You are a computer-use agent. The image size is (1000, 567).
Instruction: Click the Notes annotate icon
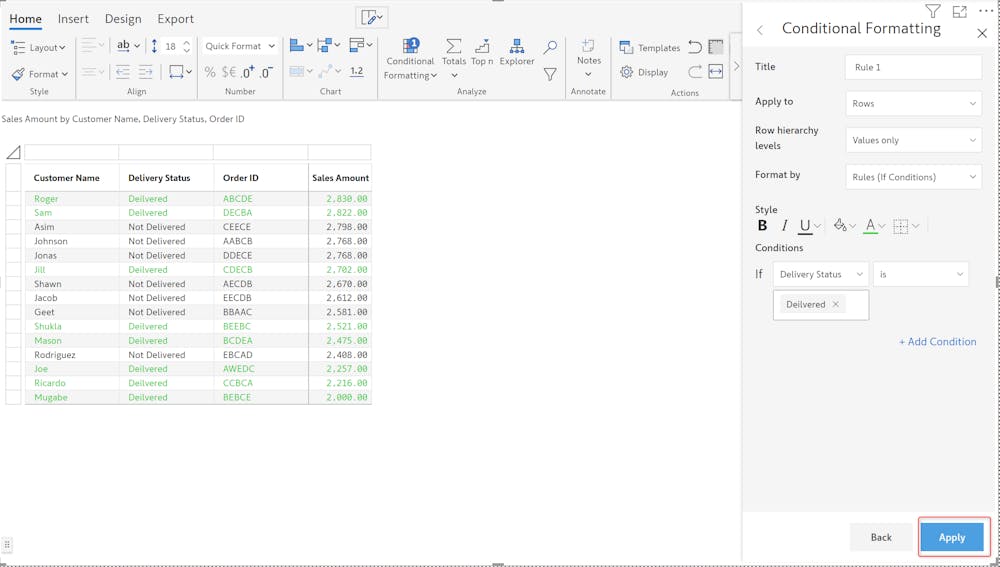pyautogui.click(x=588, y=47)
